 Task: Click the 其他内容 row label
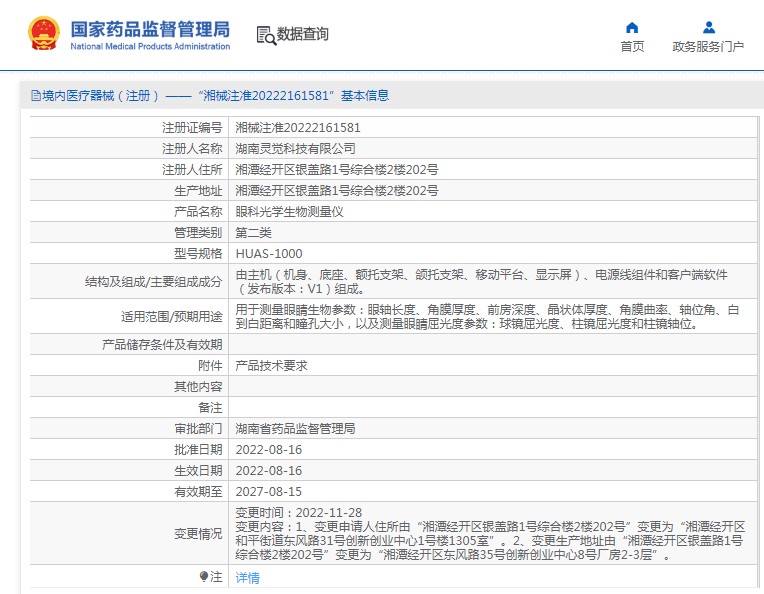pos(198,386)
